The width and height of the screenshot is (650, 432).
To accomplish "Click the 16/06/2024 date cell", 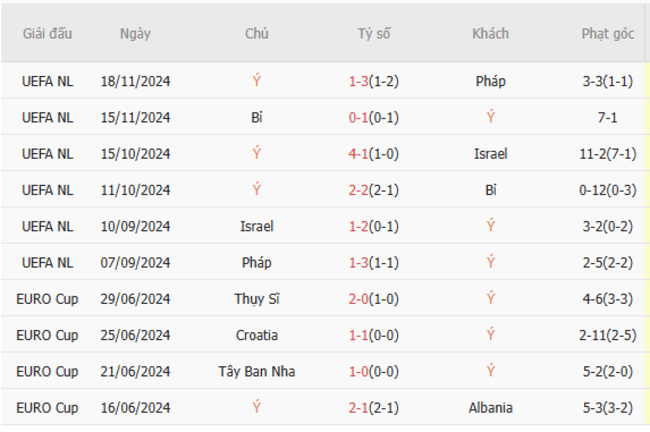I will (135, 407).
